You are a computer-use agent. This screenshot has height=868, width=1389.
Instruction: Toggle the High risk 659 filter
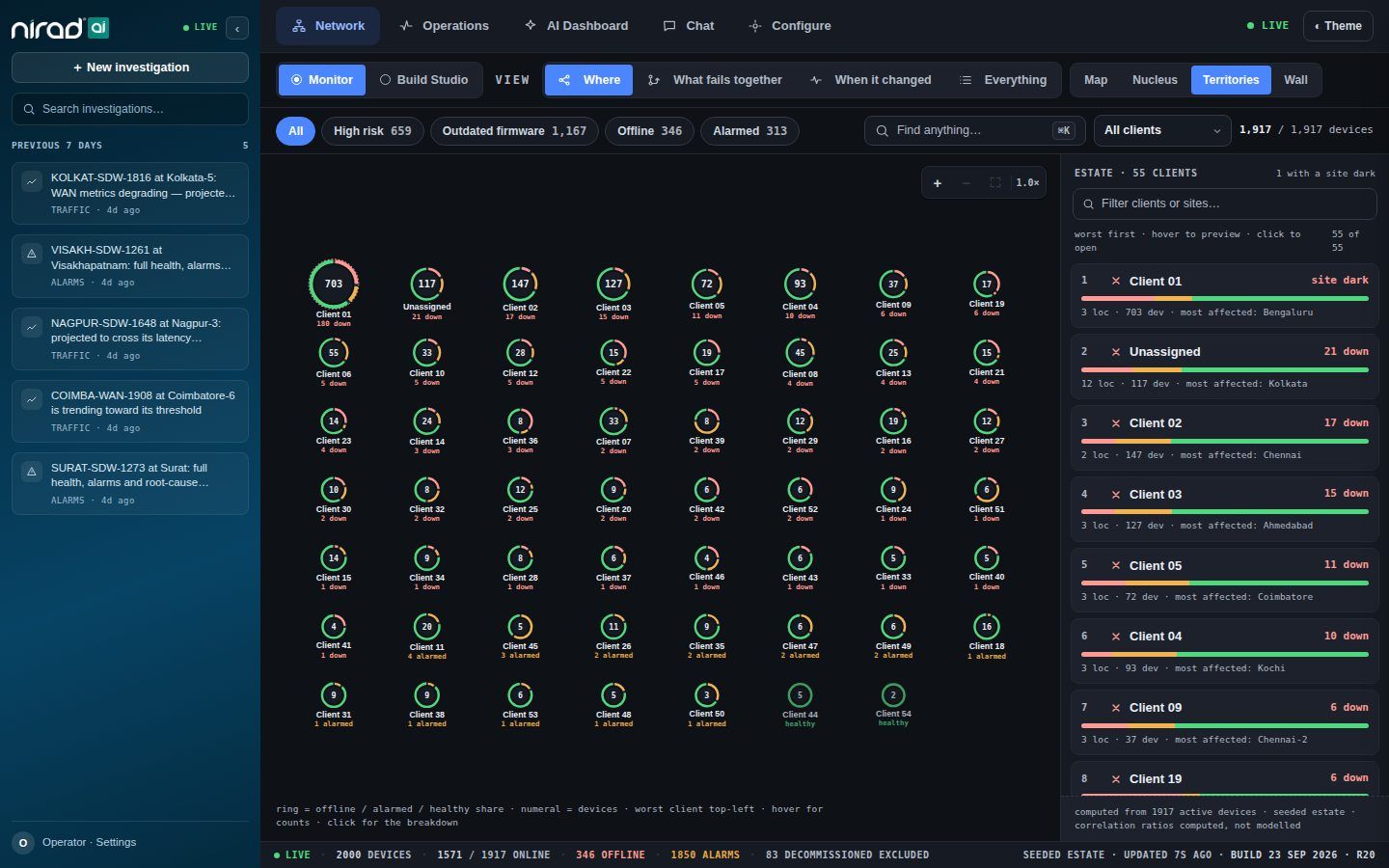(372, 131)
